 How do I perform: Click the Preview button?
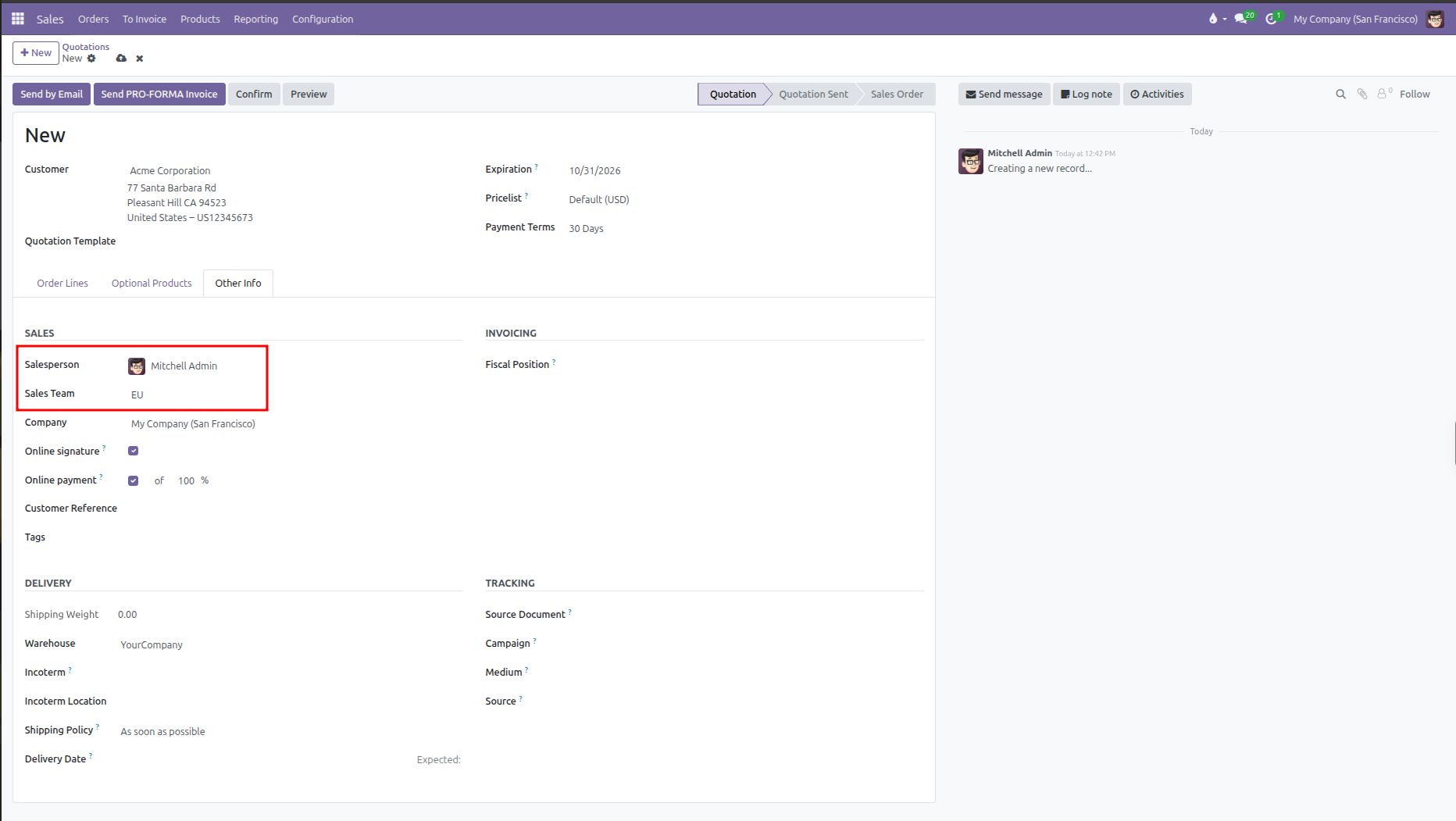pos(309,95)
